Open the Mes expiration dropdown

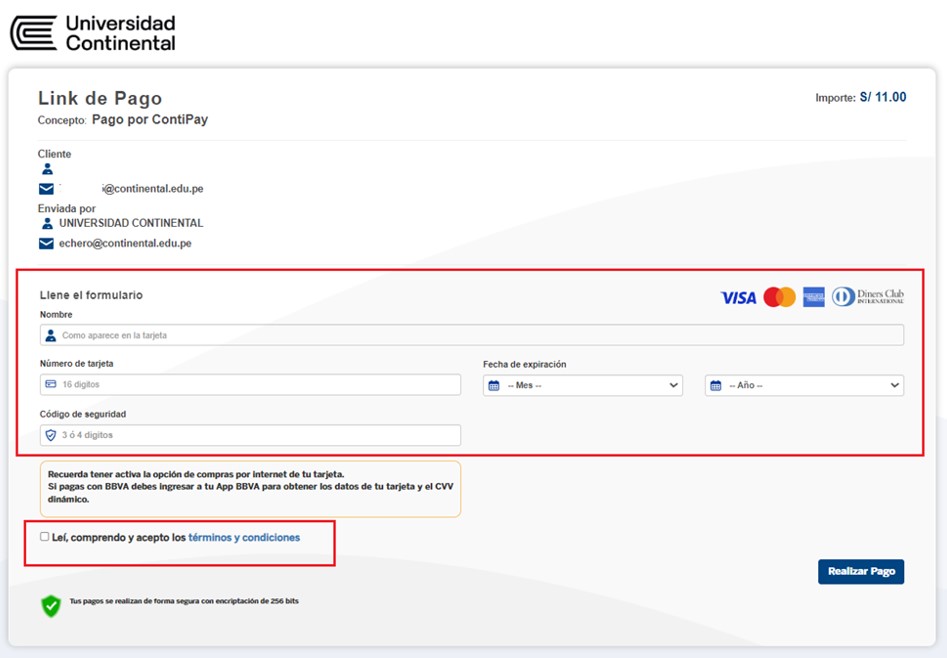pyautogui.click(x=582, y=385)
